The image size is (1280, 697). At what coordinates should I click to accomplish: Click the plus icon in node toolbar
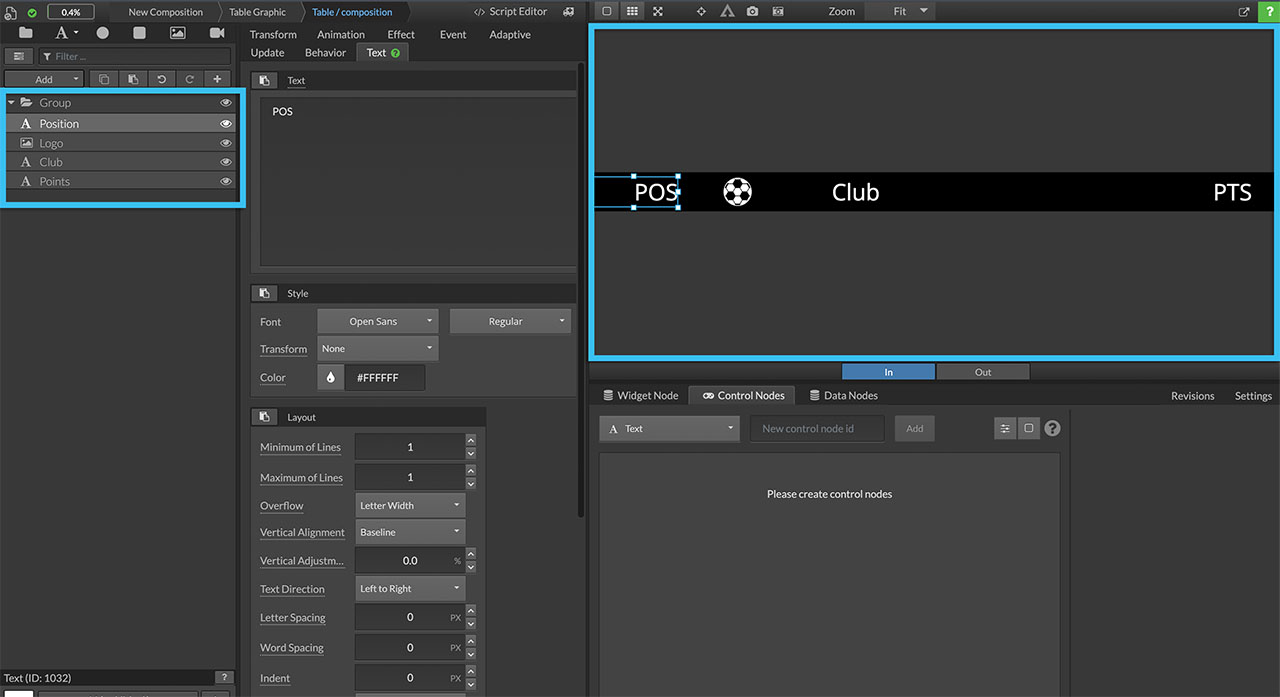[x=218, y=79]
